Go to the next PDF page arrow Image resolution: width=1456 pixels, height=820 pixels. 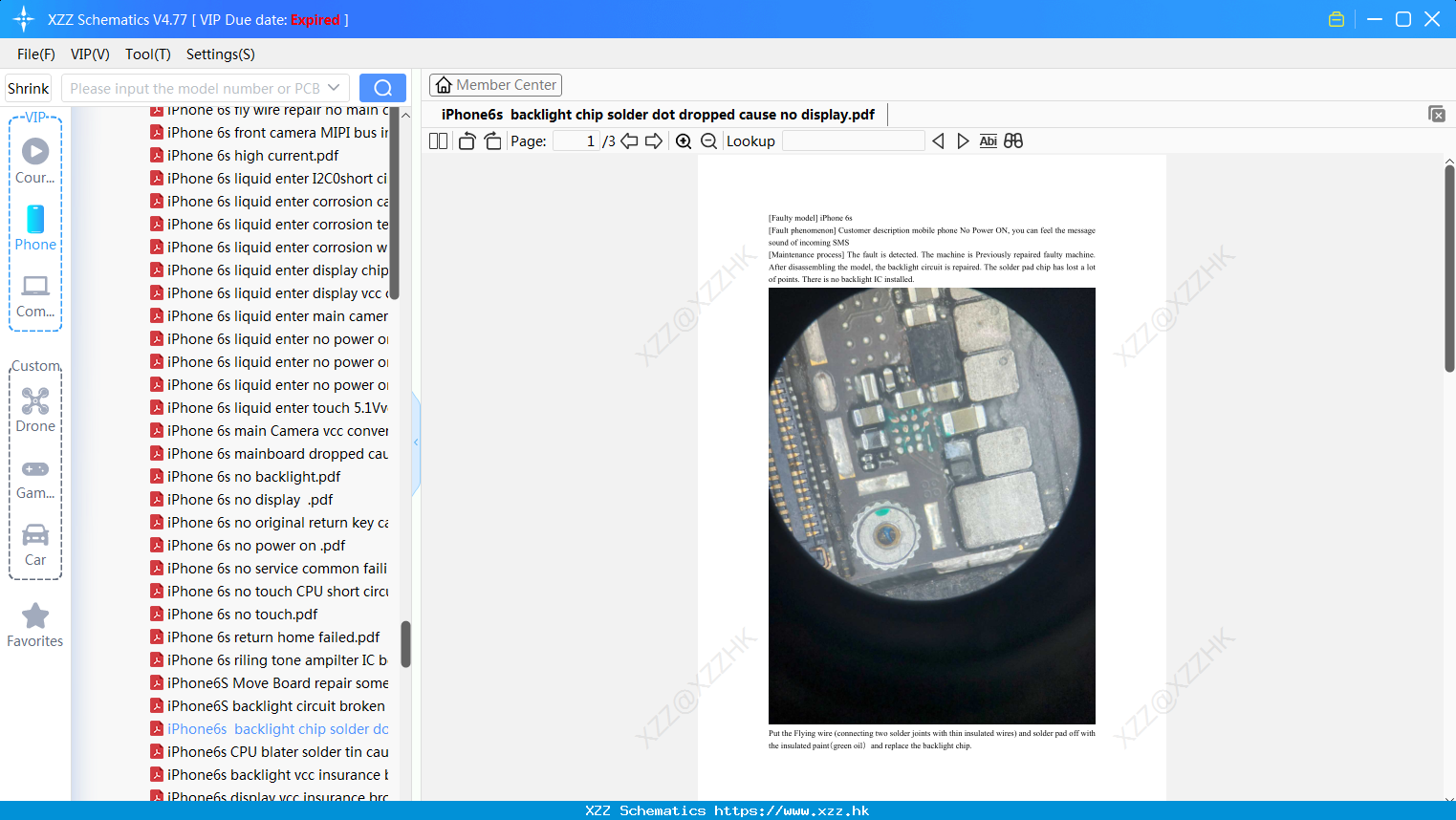tap(654, 140)
